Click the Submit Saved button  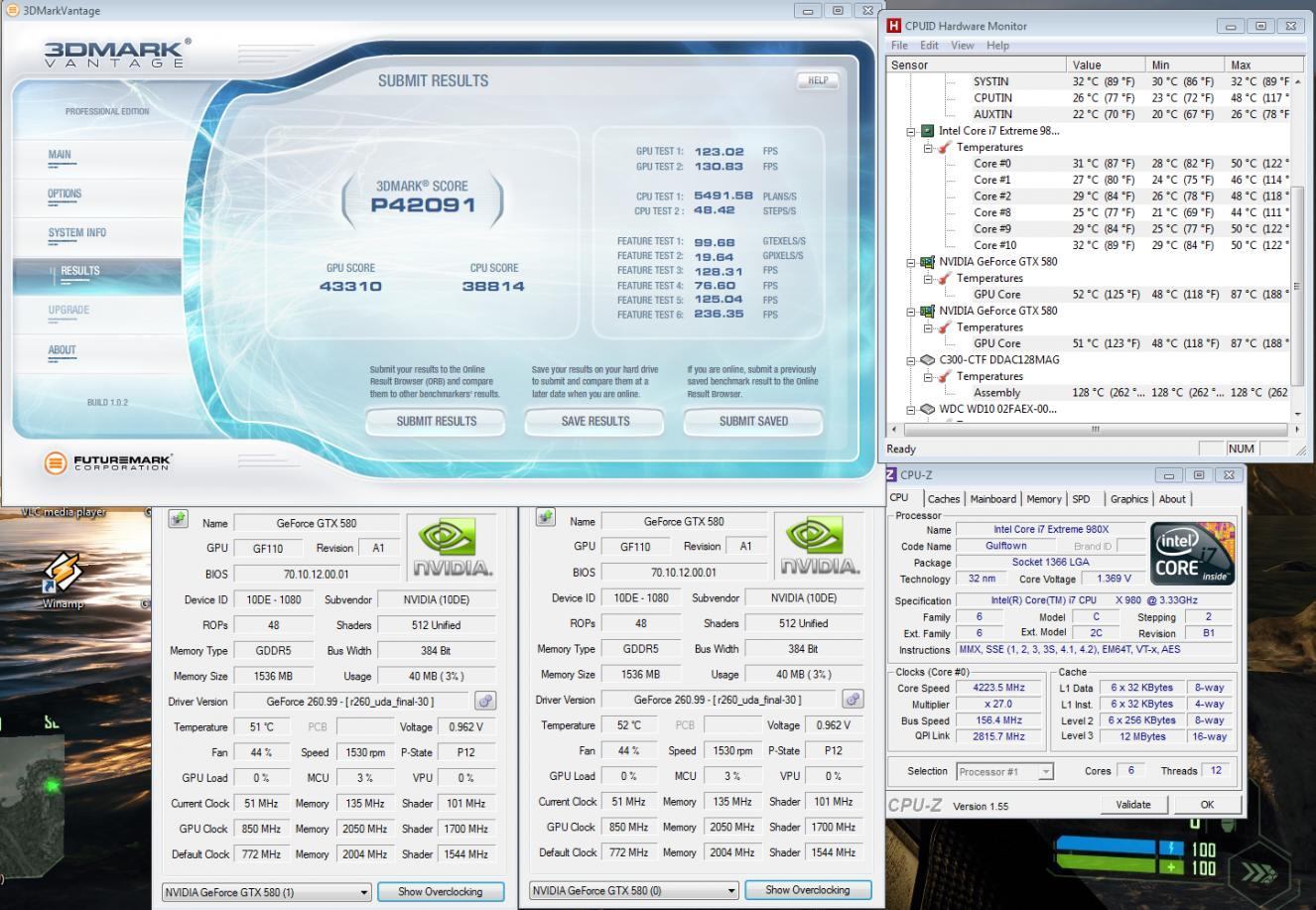753,421
